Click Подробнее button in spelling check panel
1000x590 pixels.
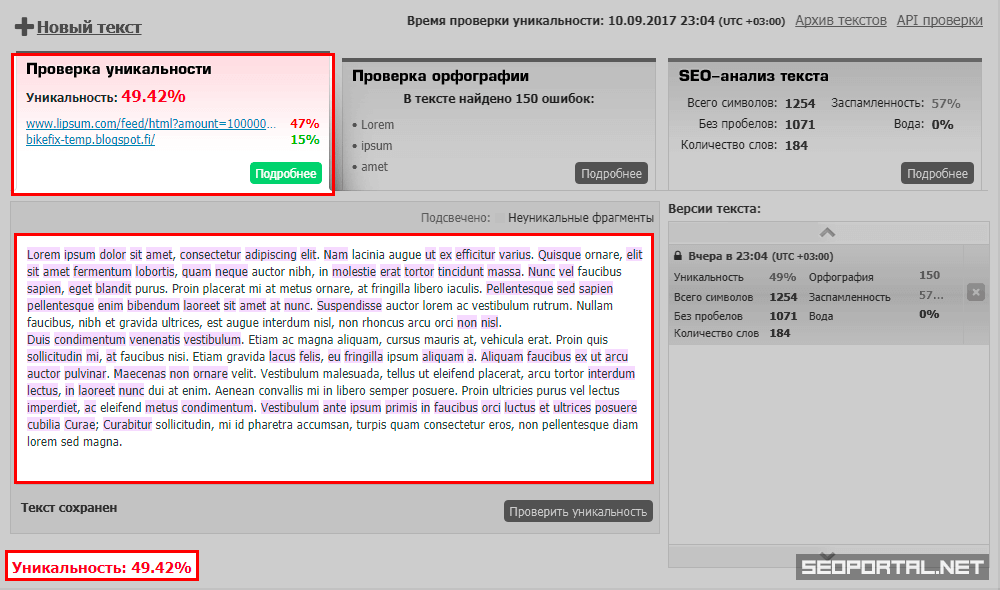click(x=611, y=174)
